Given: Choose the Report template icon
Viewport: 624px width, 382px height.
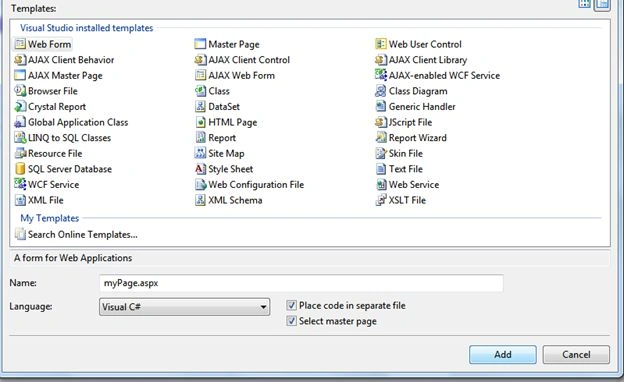Looking at the screenshot, I should (x=200, y=138).
